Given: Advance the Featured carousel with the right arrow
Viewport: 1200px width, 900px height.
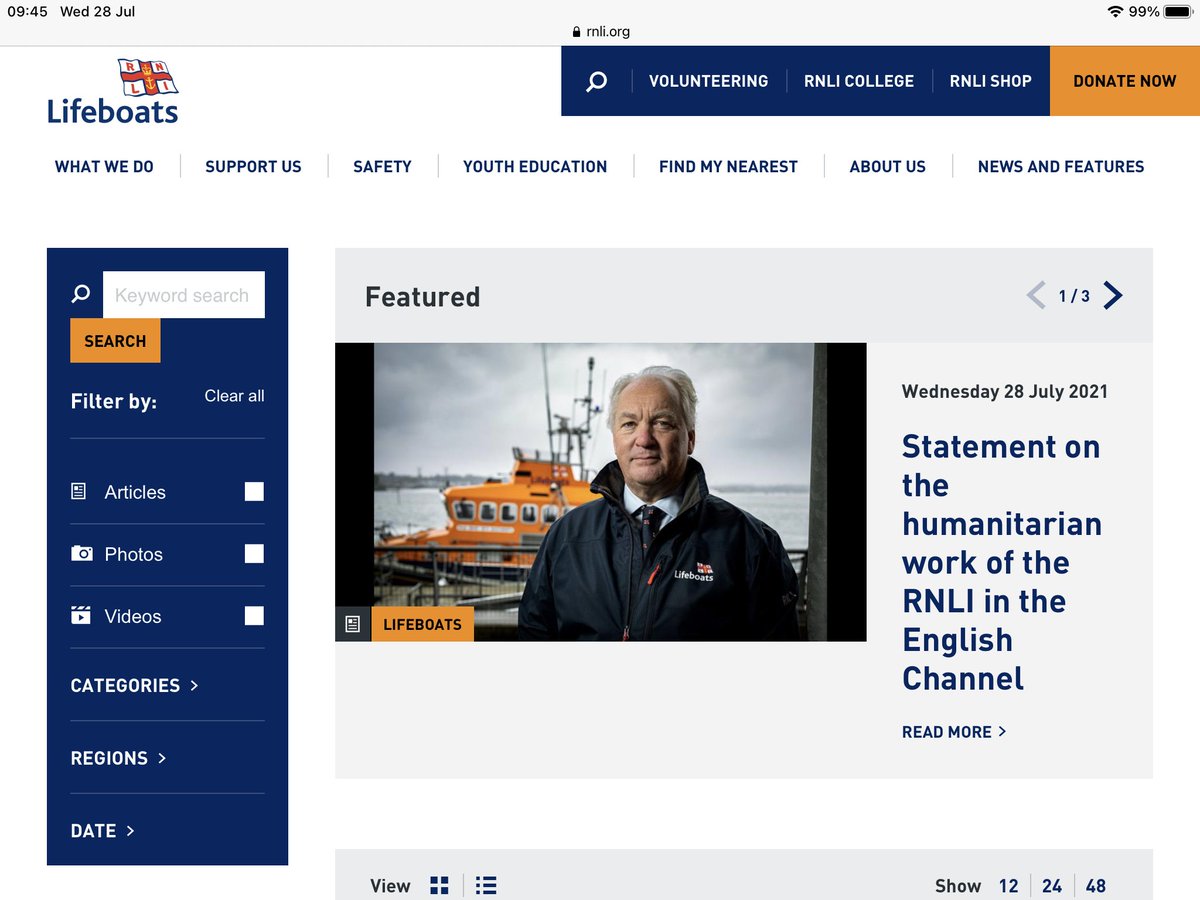Looking at the screenshot, I should (x=1112, y=295).
